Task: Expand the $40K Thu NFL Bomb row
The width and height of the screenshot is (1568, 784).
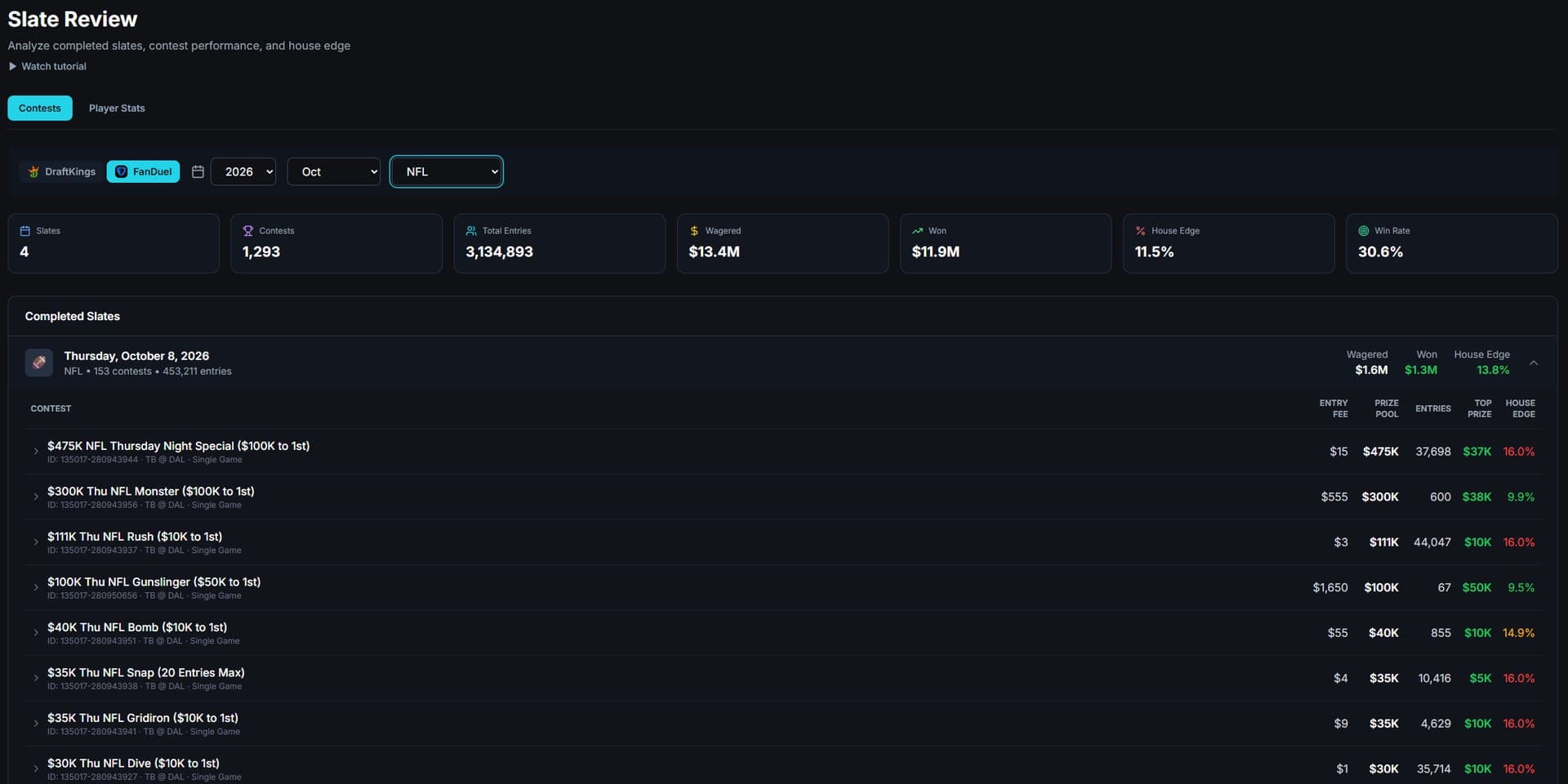Action: click(36, 633)
